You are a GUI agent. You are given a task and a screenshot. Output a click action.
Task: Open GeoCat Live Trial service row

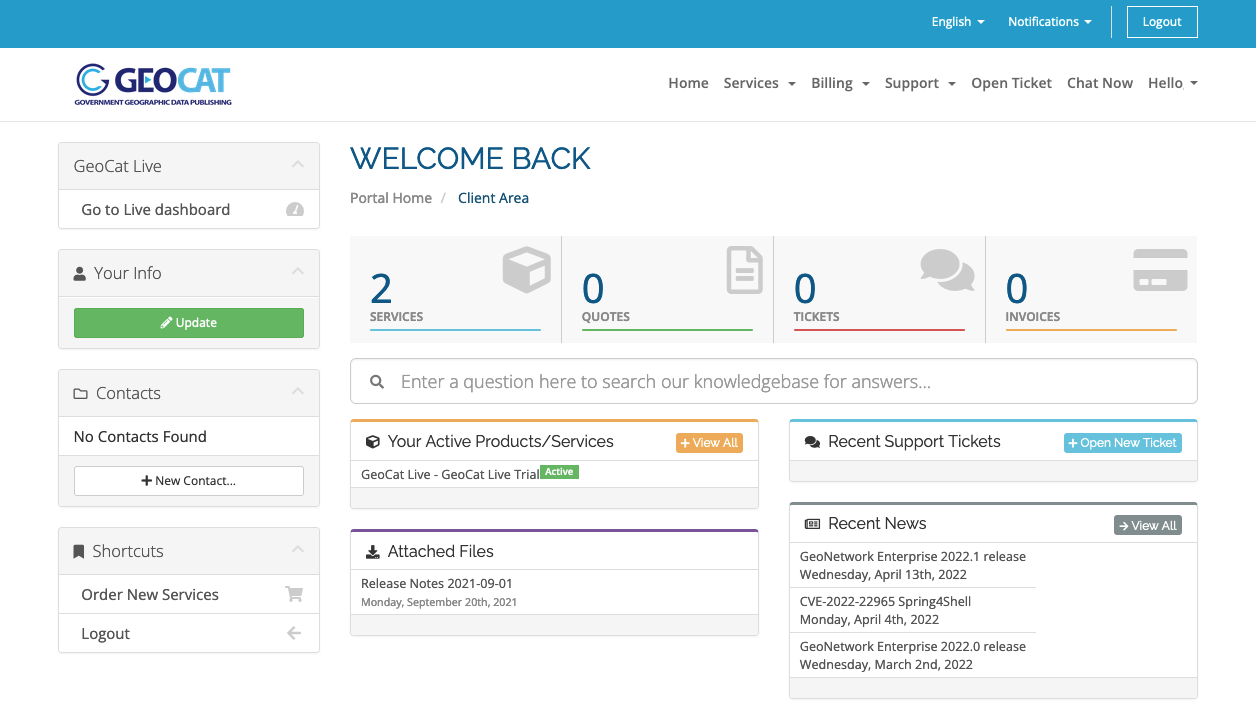(554, 474)
